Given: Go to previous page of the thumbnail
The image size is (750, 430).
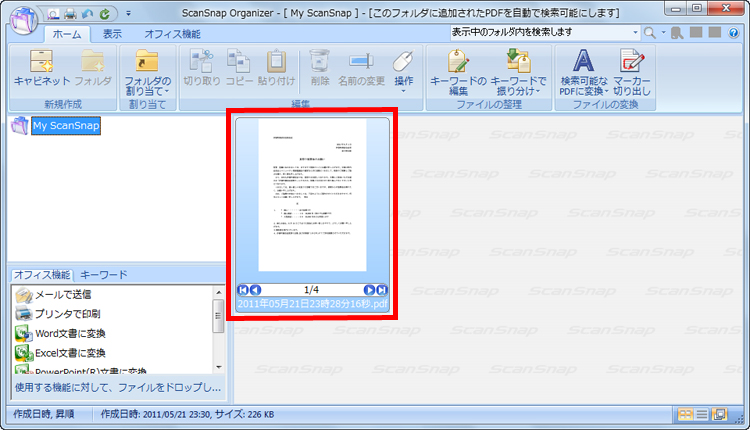Looking at the screenshot, I should tap(255, 290).
